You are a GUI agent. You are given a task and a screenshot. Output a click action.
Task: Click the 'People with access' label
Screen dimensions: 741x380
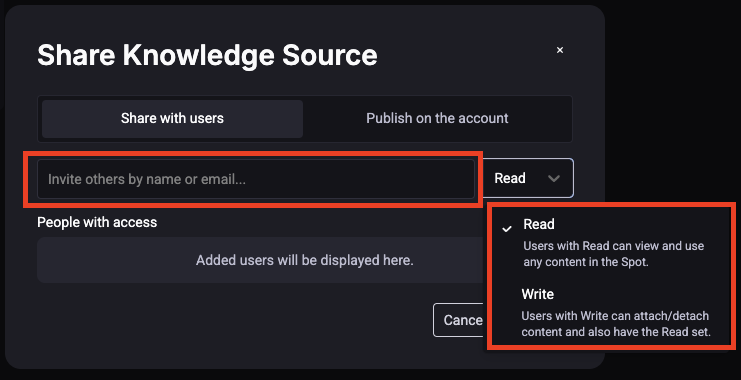97,222
